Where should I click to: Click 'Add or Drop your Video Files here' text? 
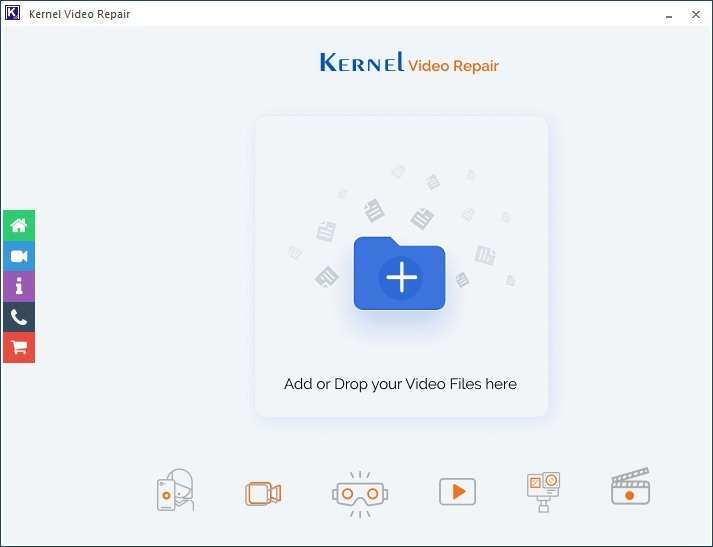[400, 384]
